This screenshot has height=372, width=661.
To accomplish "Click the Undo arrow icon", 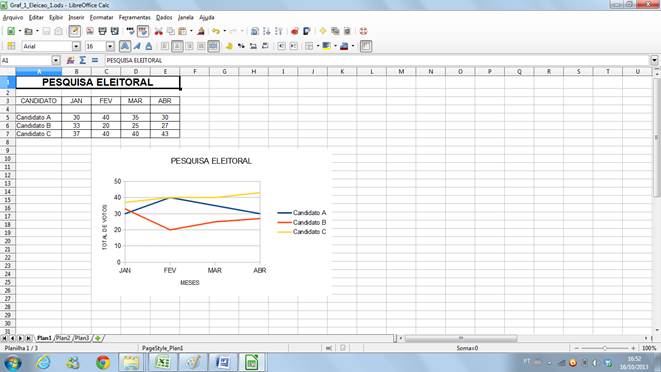I will tap(216, 31).
